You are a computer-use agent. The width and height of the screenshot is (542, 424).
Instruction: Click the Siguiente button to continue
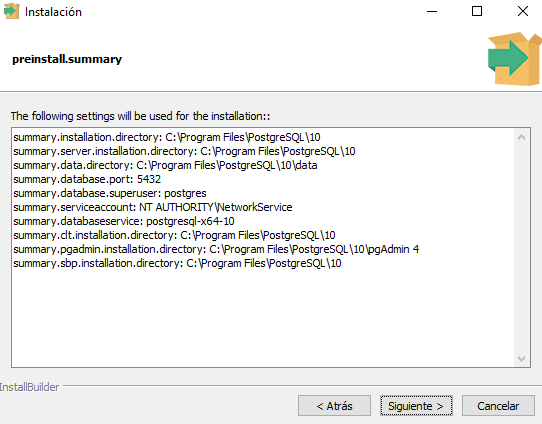click(x=416, y=406)
